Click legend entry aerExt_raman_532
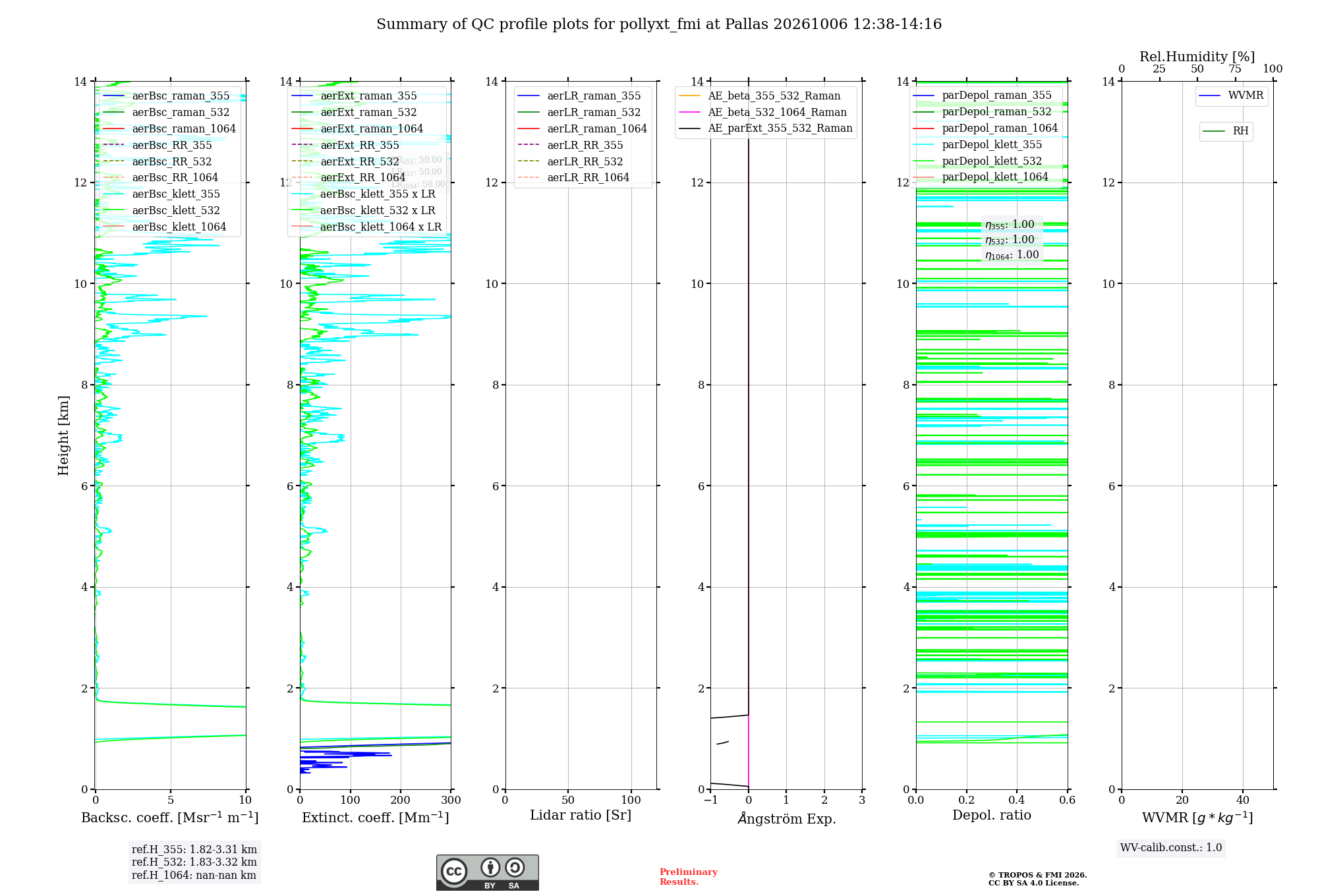The image size is (1318, 896). (368, 113)
